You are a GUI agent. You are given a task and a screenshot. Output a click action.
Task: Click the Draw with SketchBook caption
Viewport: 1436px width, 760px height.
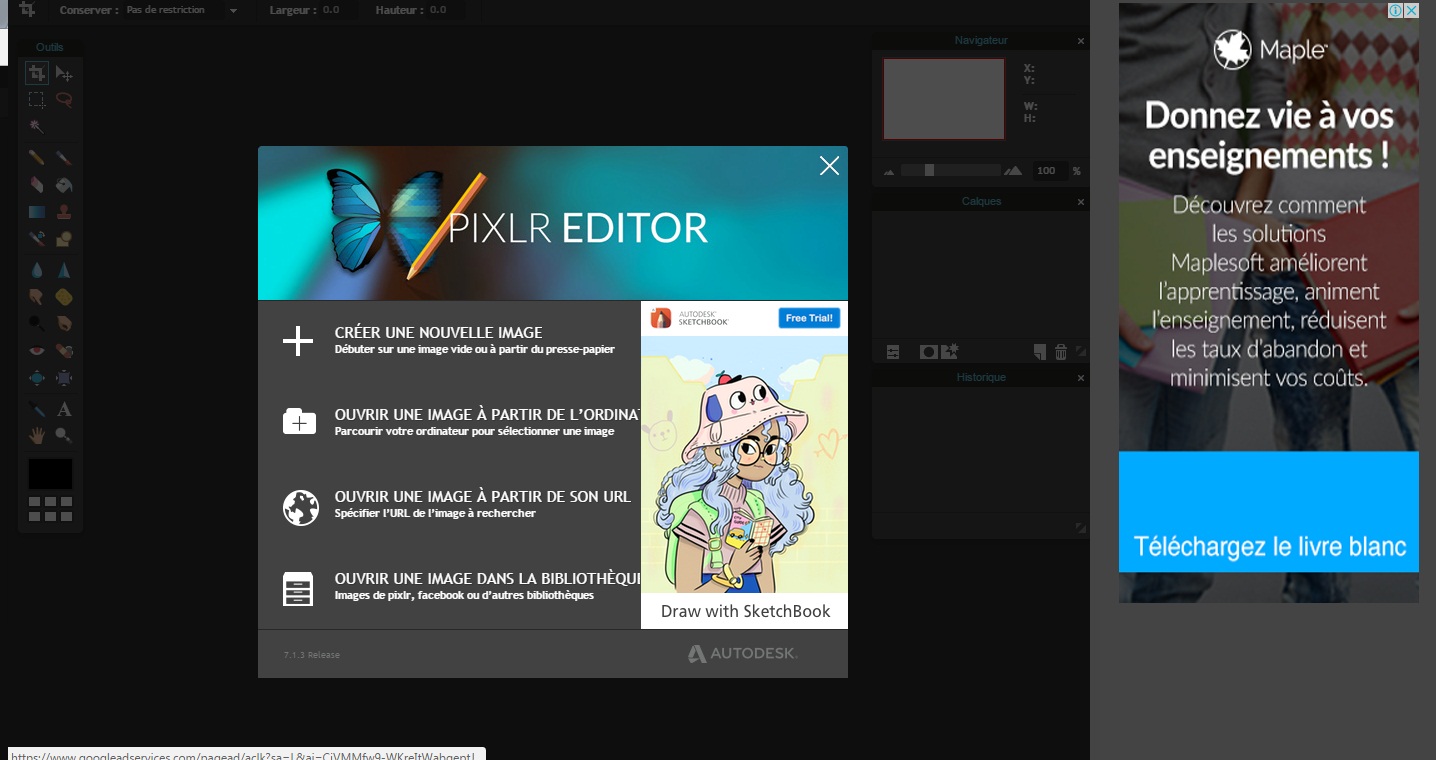(745, 612)
